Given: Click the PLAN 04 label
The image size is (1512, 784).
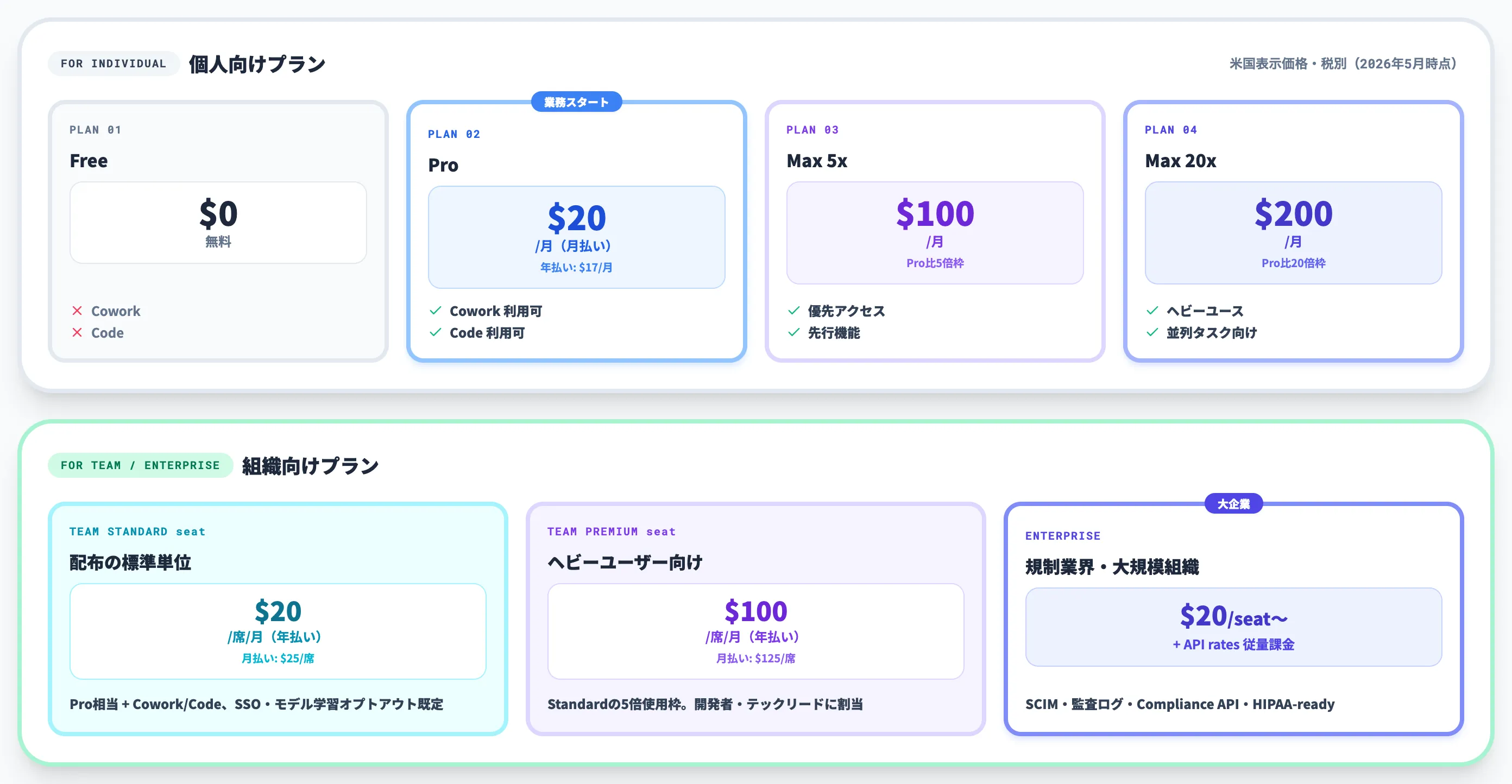Looking at the screenshot, I should 1171,130.
